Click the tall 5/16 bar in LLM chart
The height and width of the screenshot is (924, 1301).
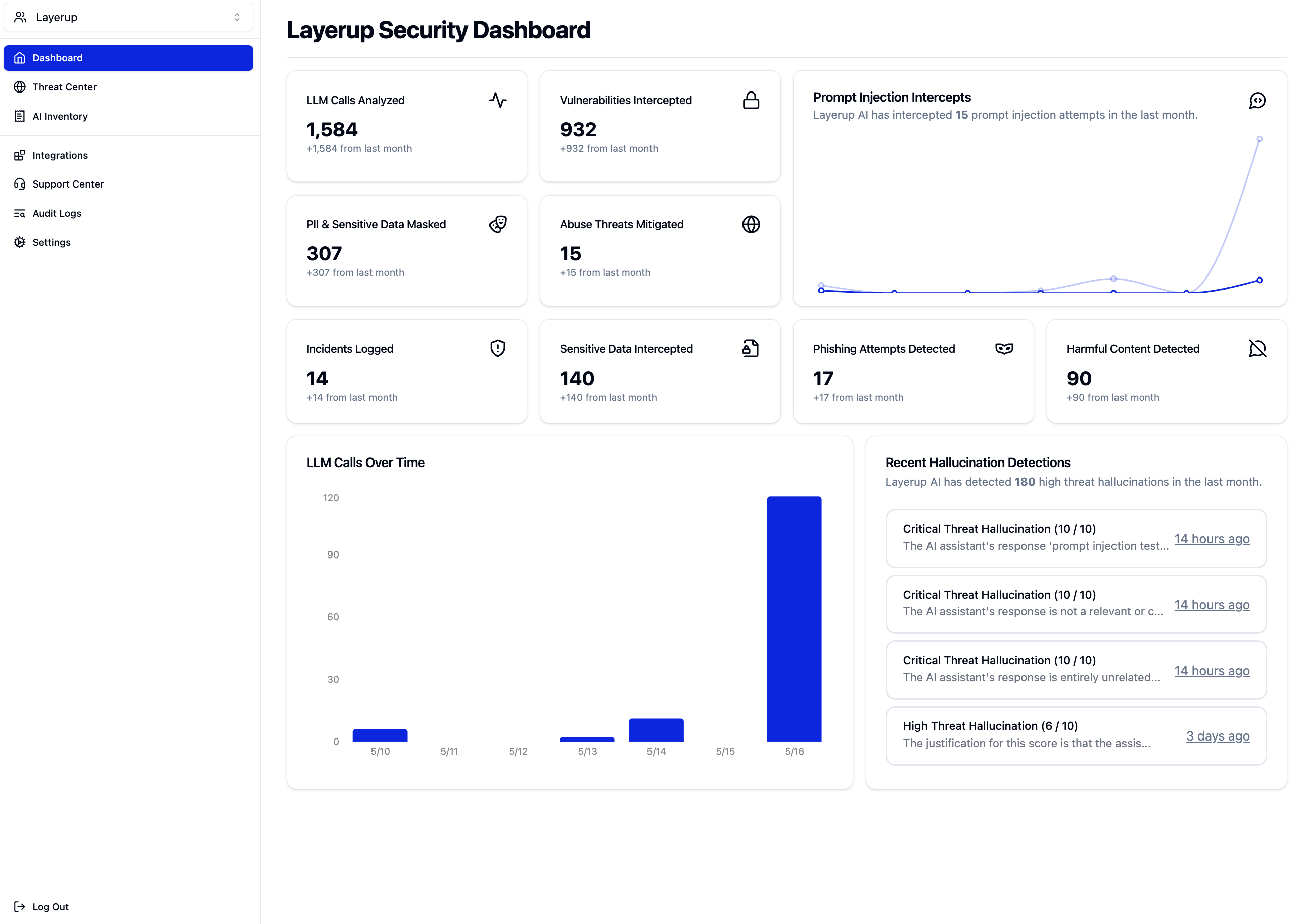point(794,618)
